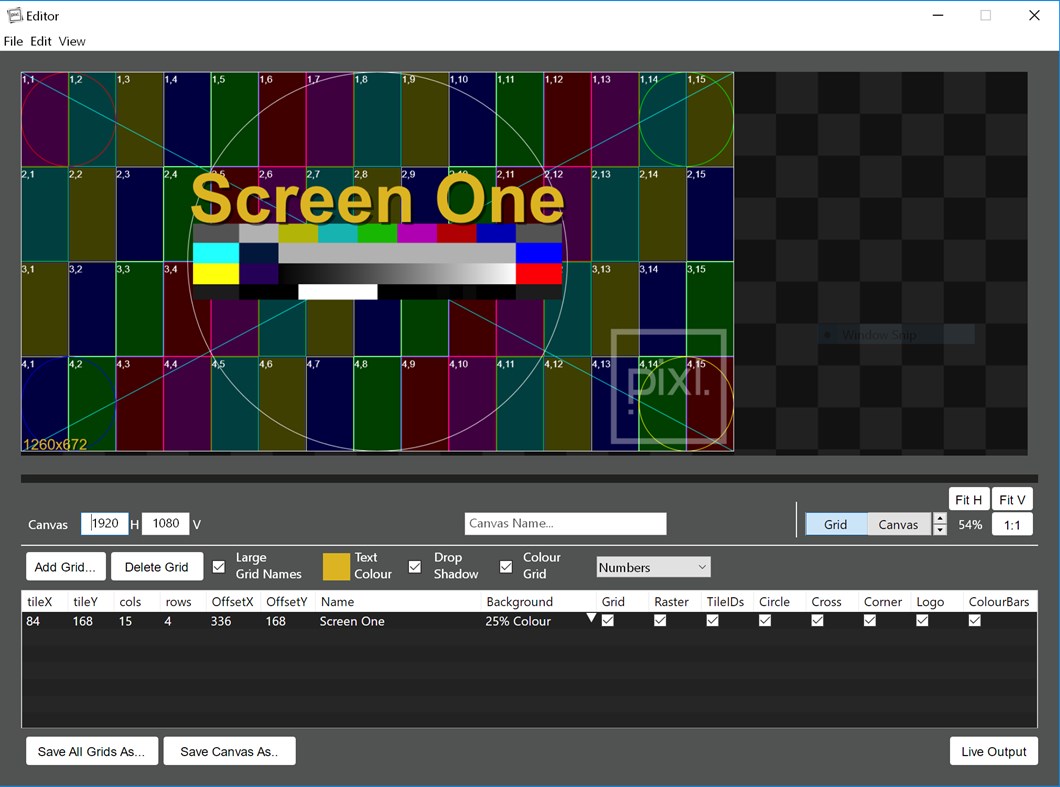Toggle the Logo checkbox on Screen One row
Viewport: 1060px width, 787px height.
[x=921, y=620]
